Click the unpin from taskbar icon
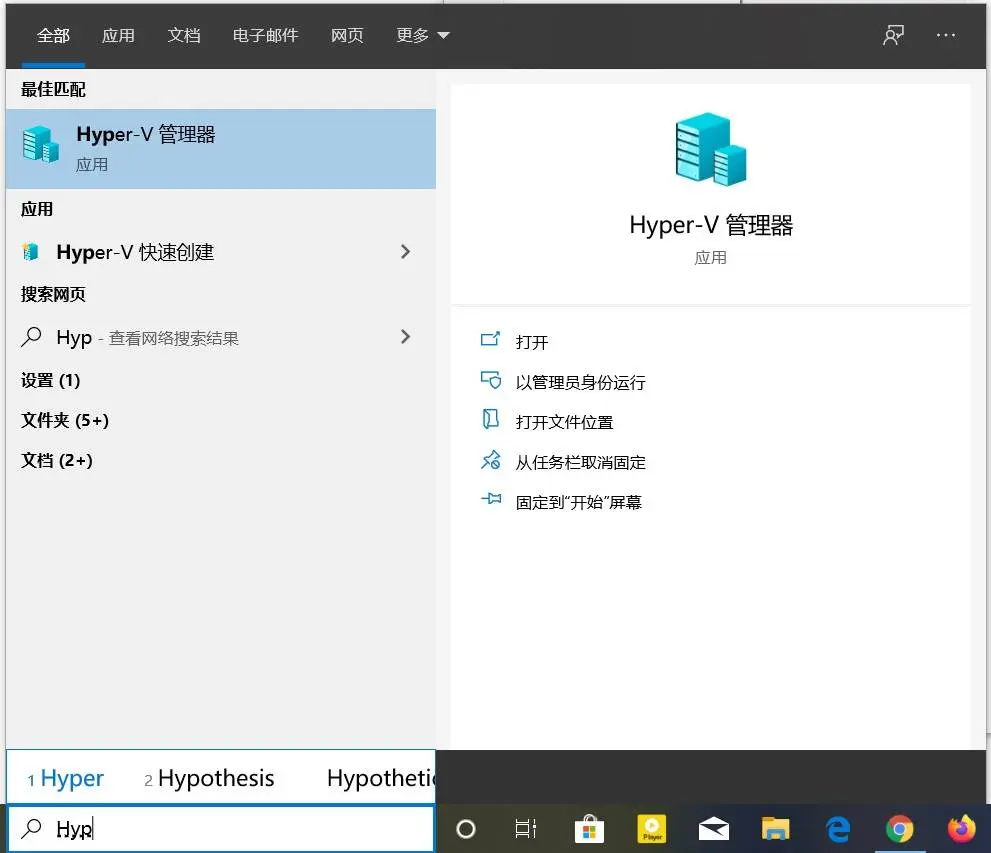The height and width of the screenshot is (853, 991). 490,460
